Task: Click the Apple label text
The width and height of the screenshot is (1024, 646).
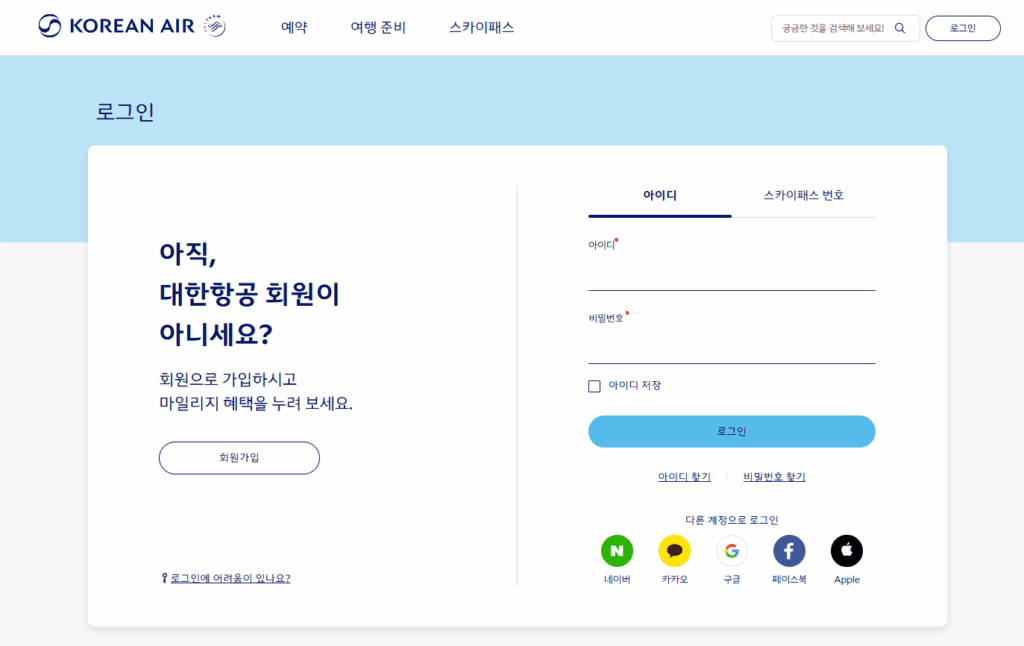Action: click(x=847, y=579)
